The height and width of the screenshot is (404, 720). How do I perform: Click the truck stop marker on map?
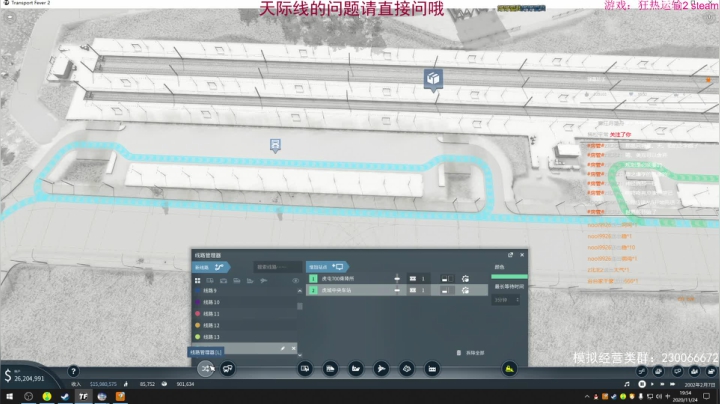pyautogui.click(x=275, y=145)
